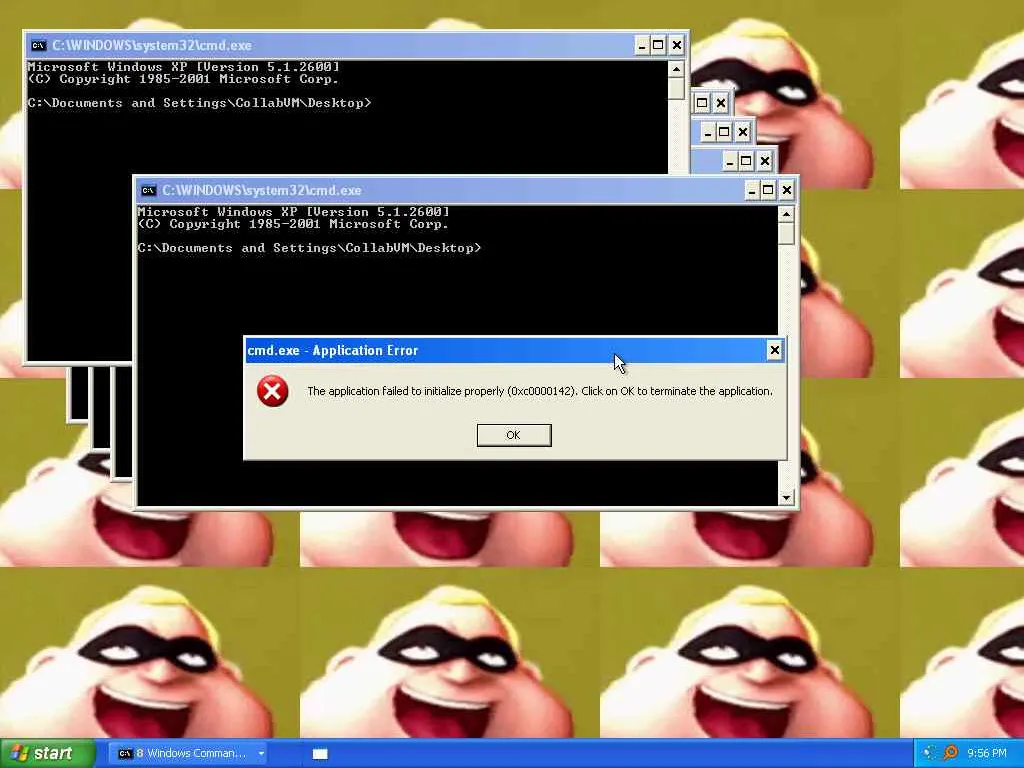Image resolution: width=1024 pixels, height=768 pixels.
Task: Minimize the front cmd.exe window
Action: (x=752, y=191)
